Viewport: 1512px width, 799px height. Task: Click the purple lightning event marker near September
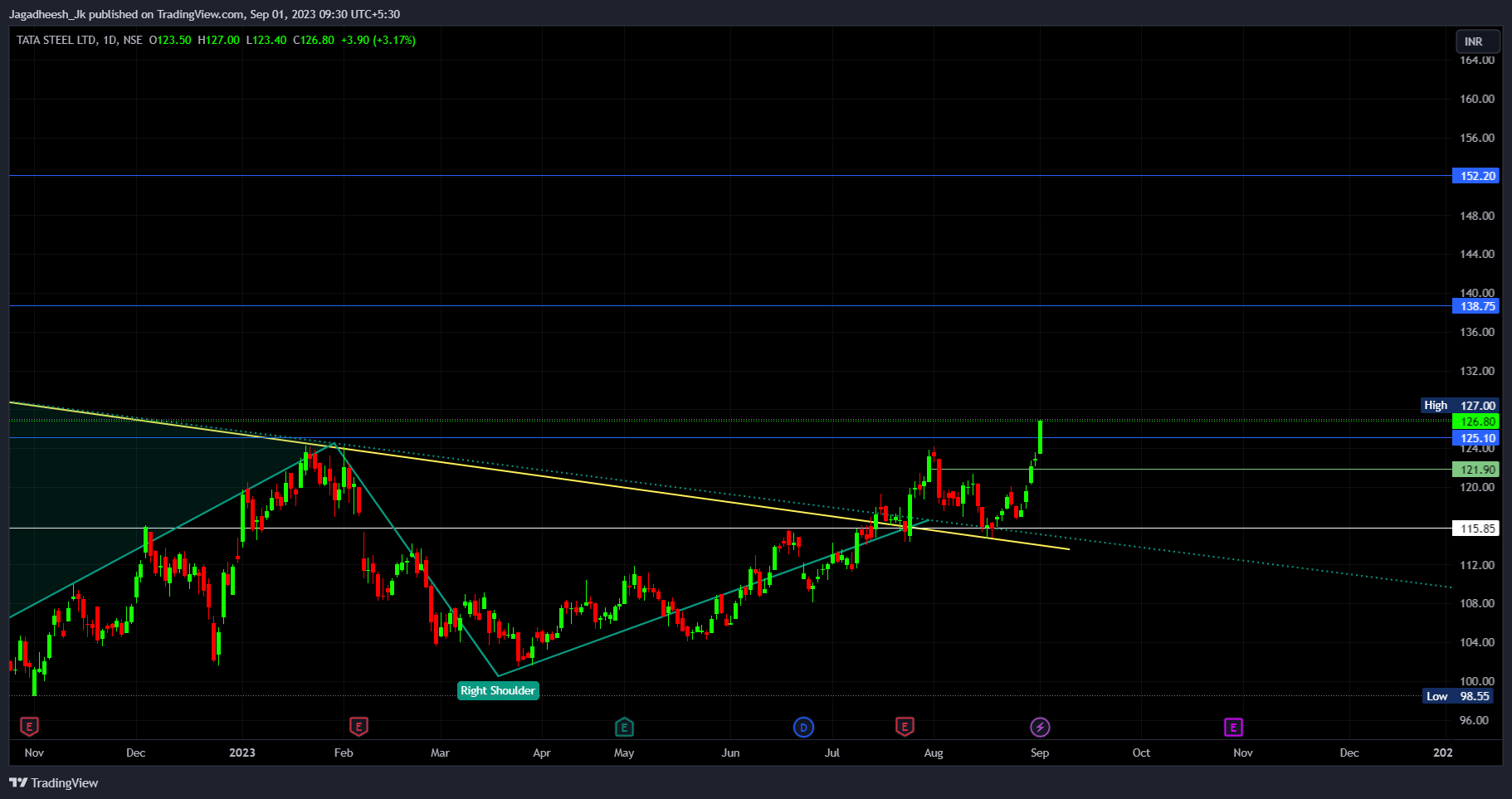[x=1040, y=728]
